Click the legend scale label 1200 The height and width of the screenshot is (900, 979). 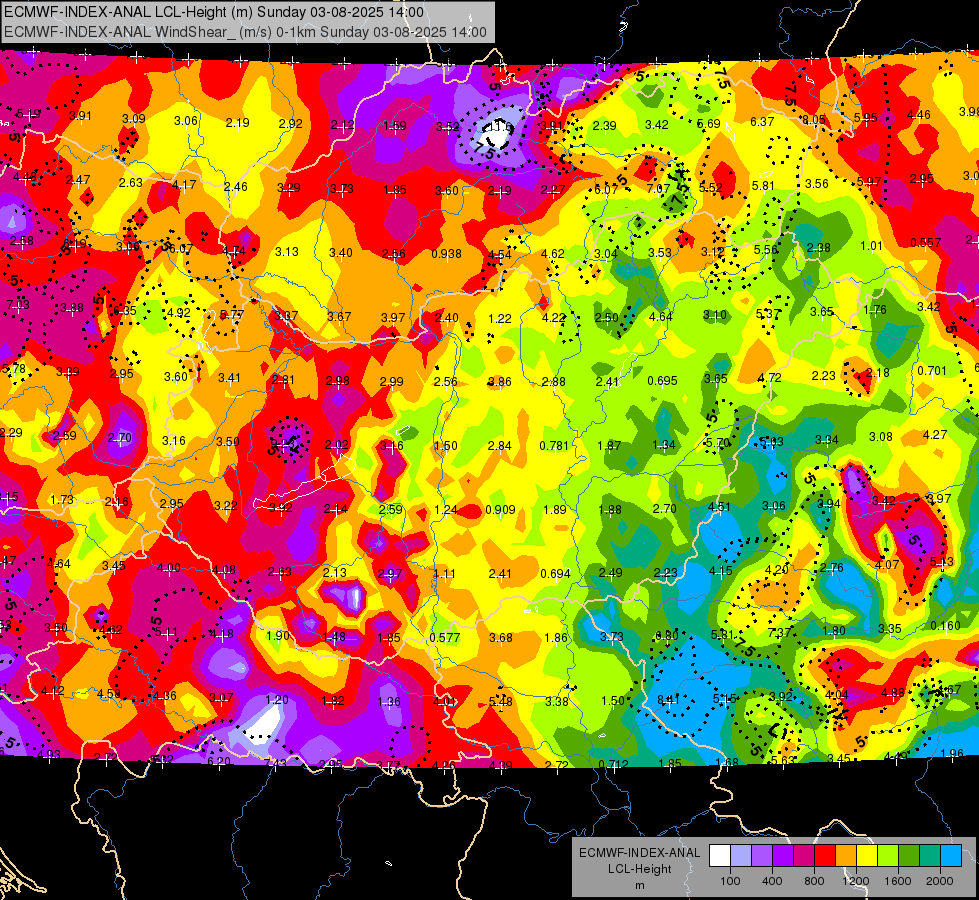(855, 881)
